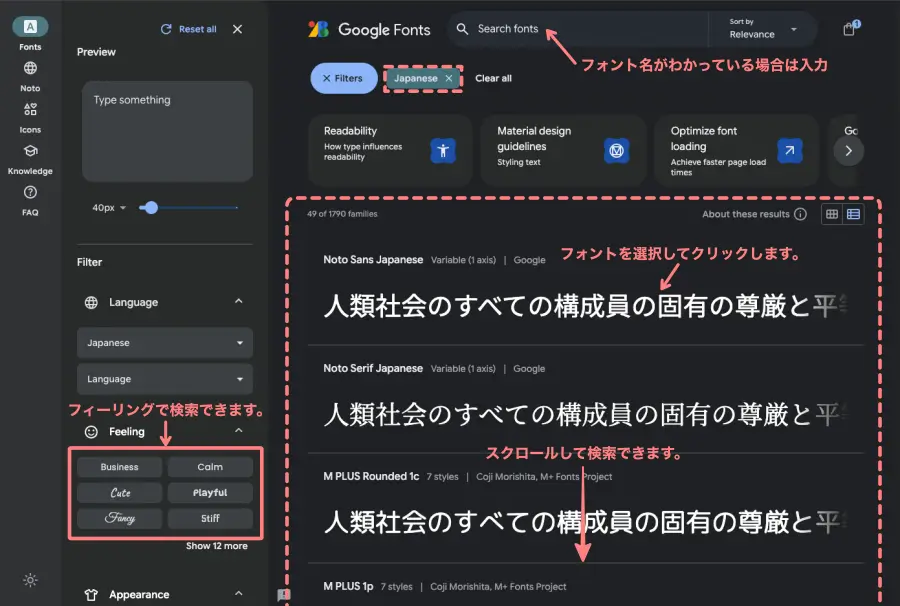Switch the site theme with the sun icon
Image resolution: width=900 pixels, height=606 pixels.
(30, 580)
